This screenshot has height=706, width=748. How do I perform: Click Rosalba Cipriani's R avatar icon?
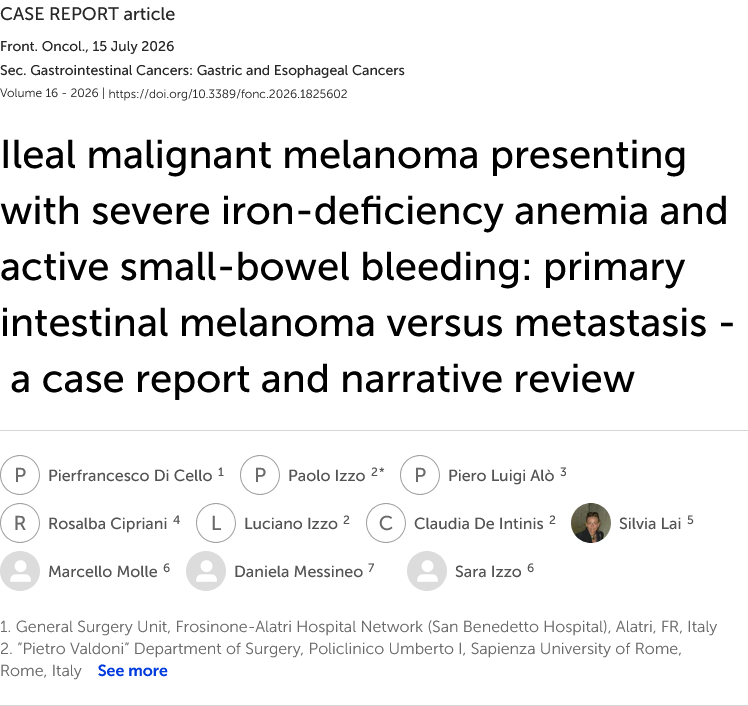click(20, 523)
